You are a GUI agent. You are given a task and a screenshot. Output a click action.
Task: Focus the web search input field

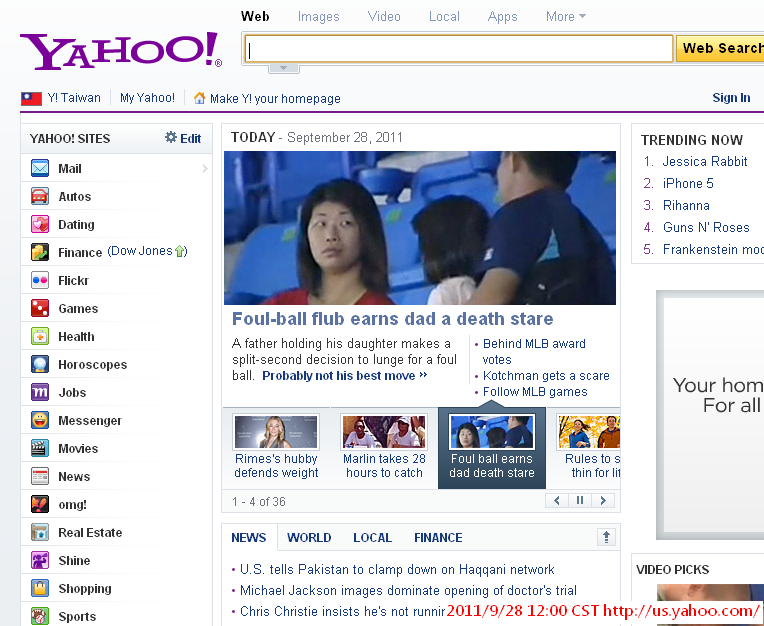pos(458,49)
